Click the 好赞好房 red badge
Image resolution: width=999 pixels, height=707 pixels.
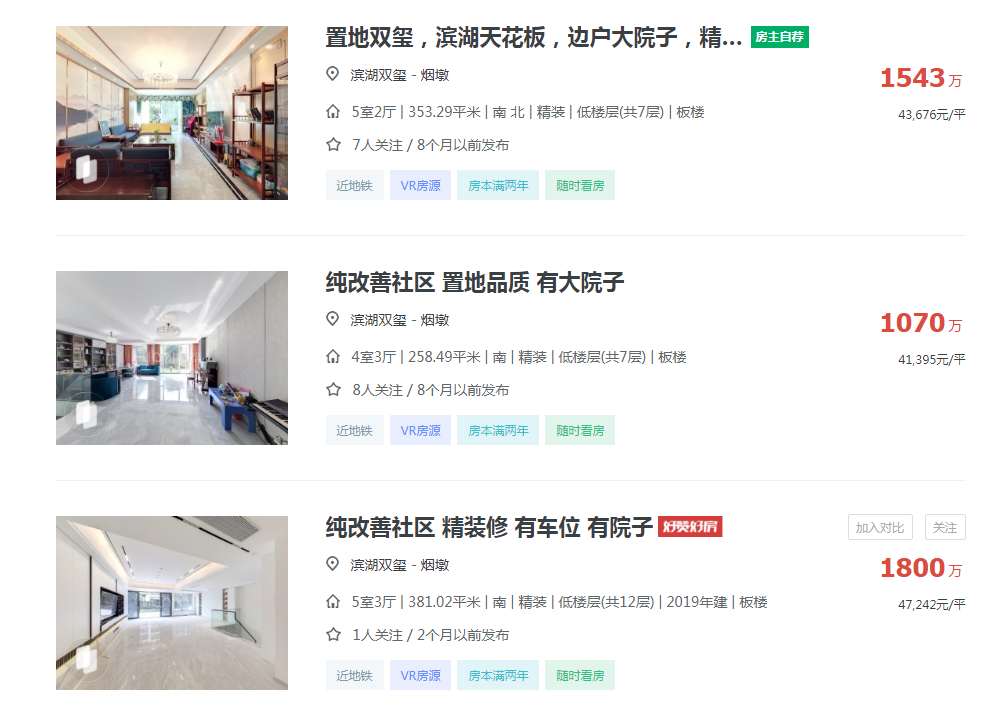pos(690,527)
